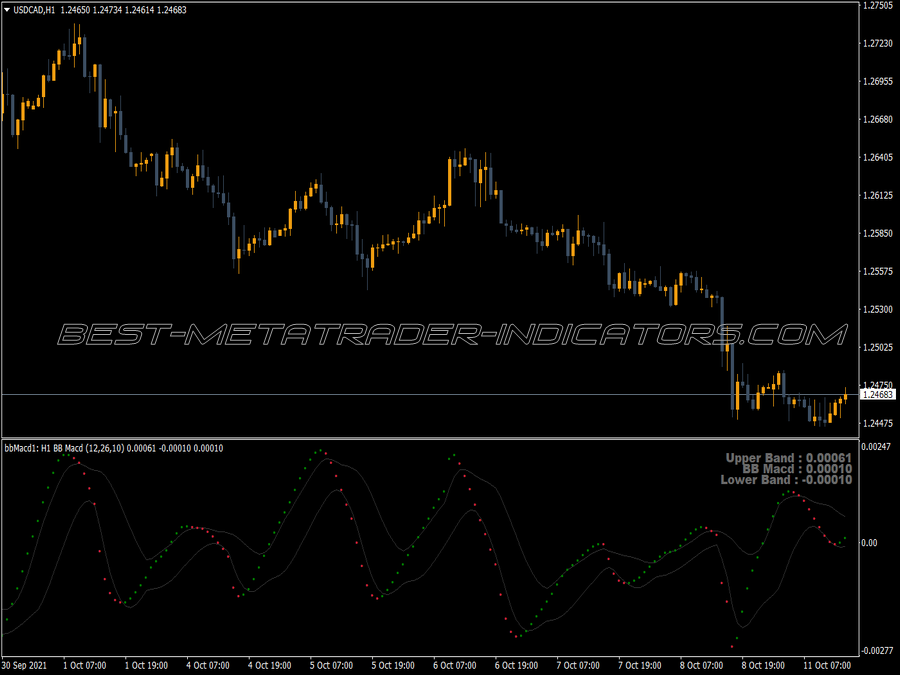Screen dimensions: 900x675
Task: Click time axis label 8 Oct 07:00
Action: pos(701,665)
